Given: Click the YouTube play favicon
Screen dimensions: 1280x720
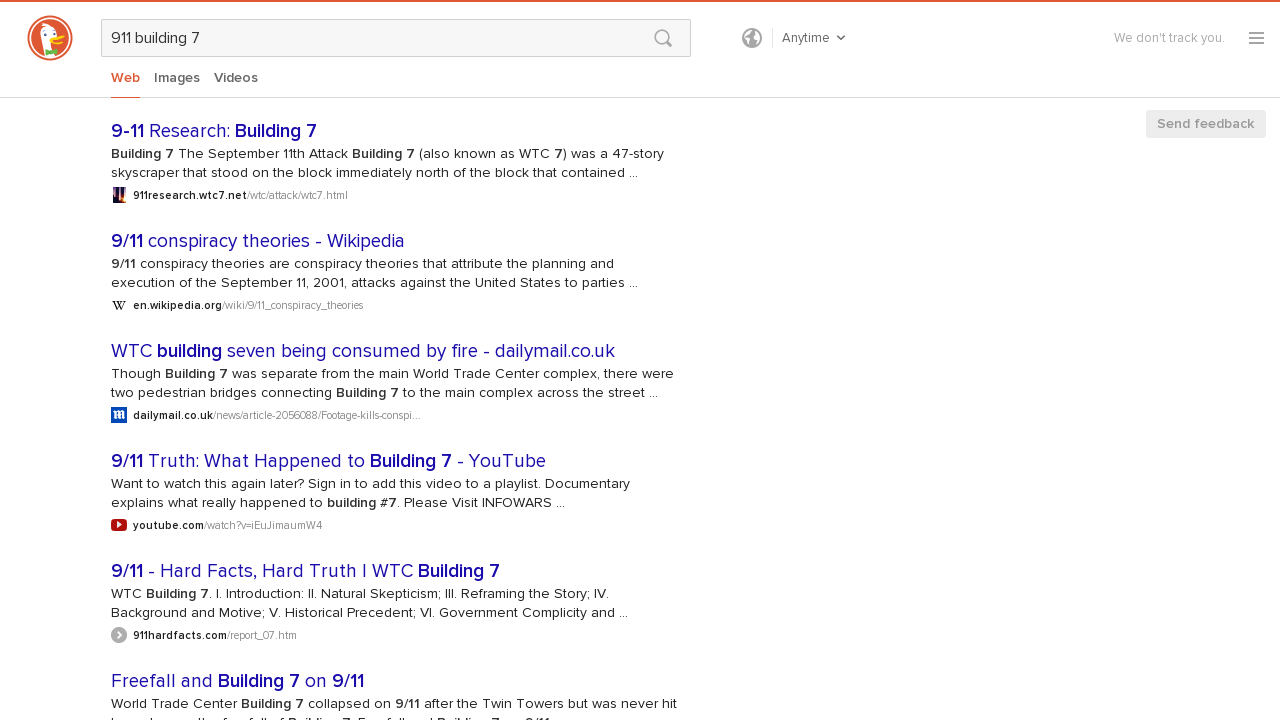Looking at the screenshot, I should 119,525.
